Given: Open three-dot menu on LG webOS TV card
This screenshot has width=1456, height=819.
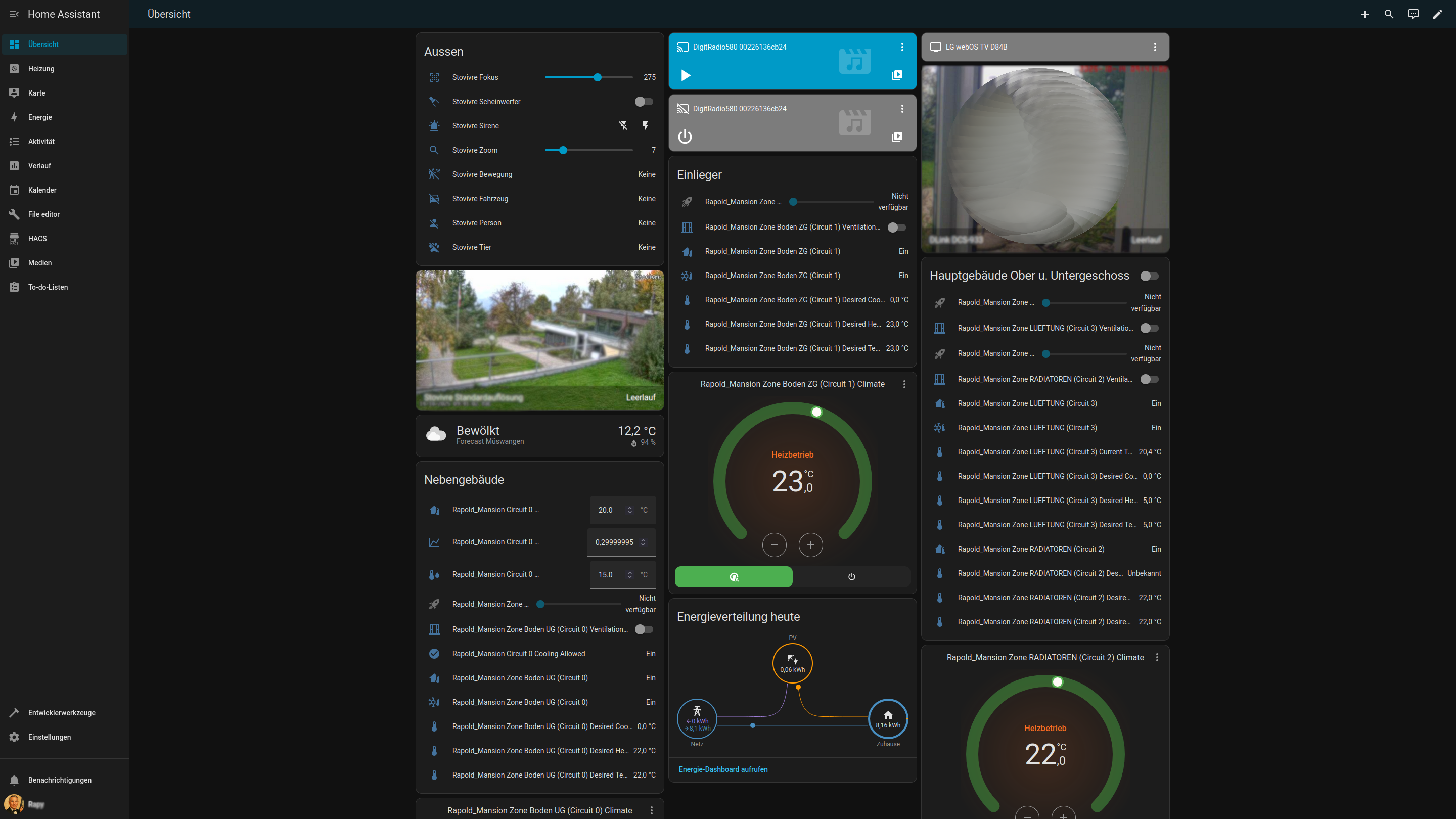Looking at the screenshot, I should click(1155, 47).
